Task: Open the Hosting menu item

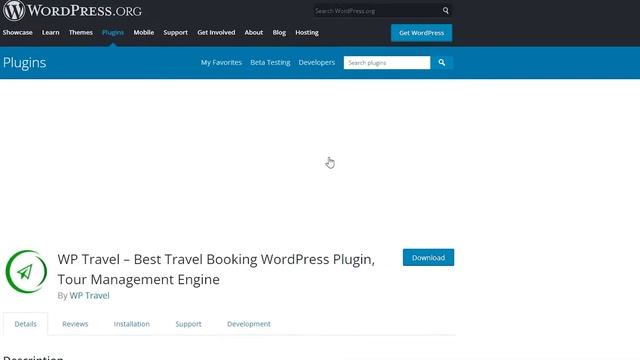Action: [307, 32]
